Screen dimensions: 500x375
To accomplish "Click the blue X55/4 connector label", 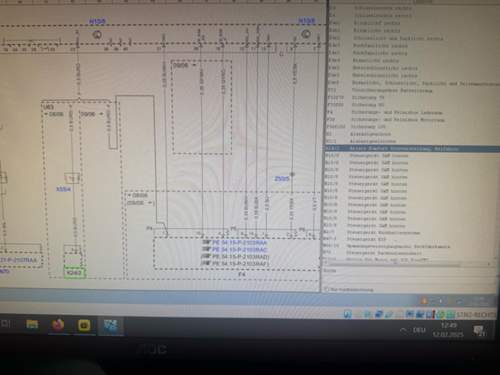I will coord(63,189).
